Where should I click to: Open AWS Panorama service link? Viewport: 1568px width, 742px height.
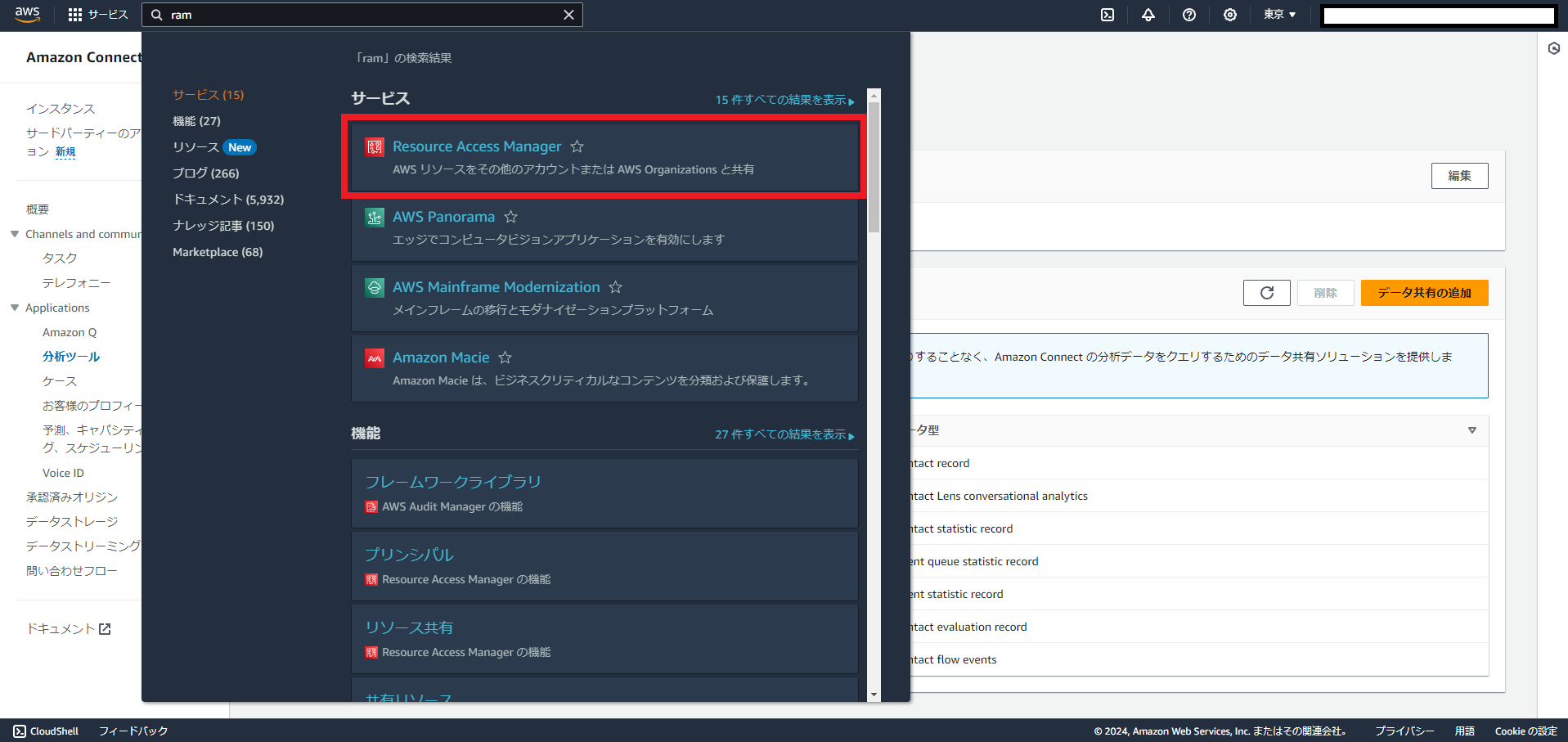pos(443,217)
